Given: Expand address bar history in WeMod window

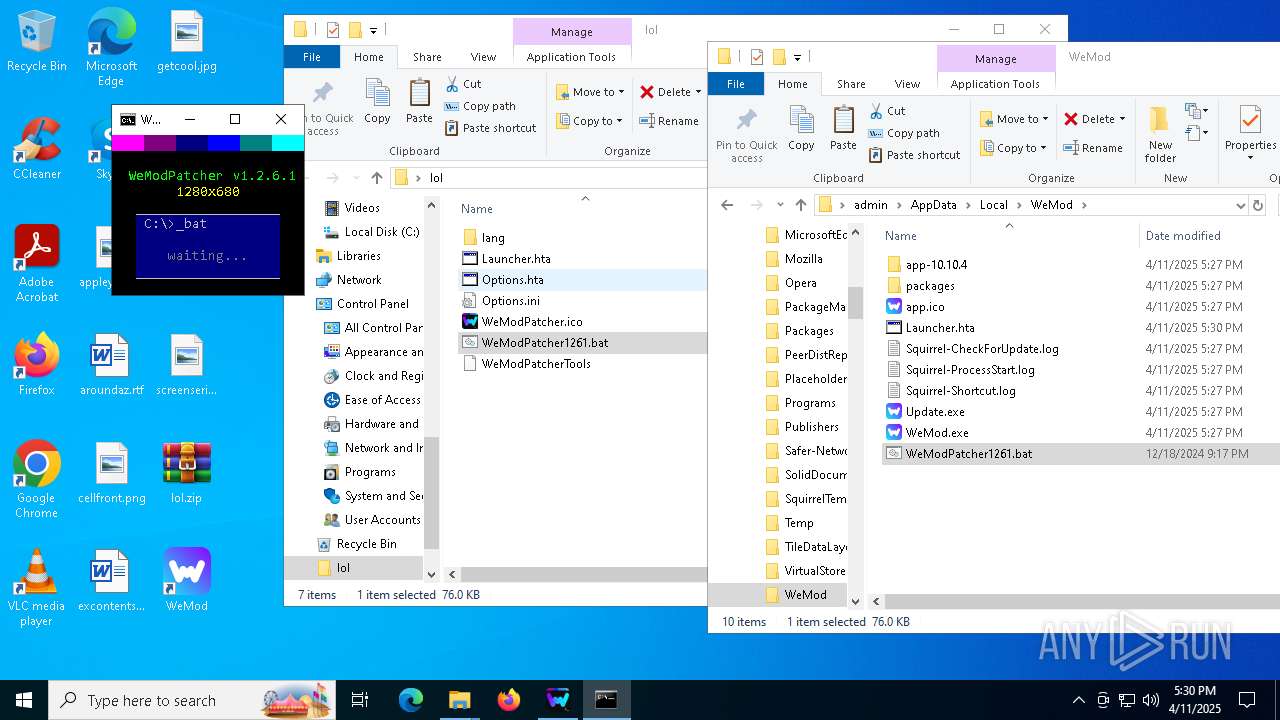Looking at the screenshot, I should coord(1240,205).
